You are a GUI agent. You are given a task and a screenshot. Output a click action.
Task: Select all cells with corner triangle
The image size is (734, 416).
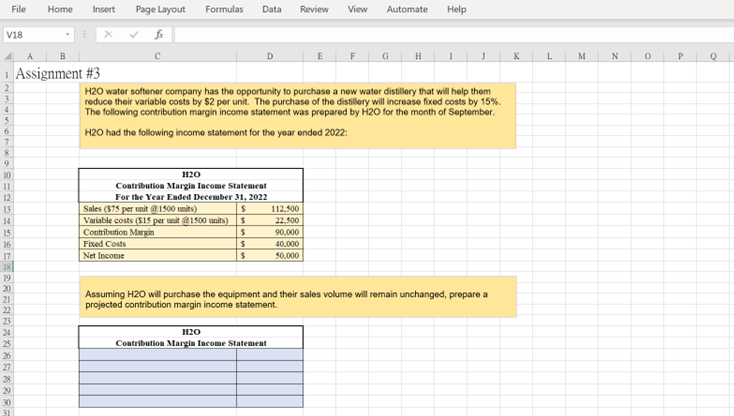pyautogui.click(x=7, y=56)
